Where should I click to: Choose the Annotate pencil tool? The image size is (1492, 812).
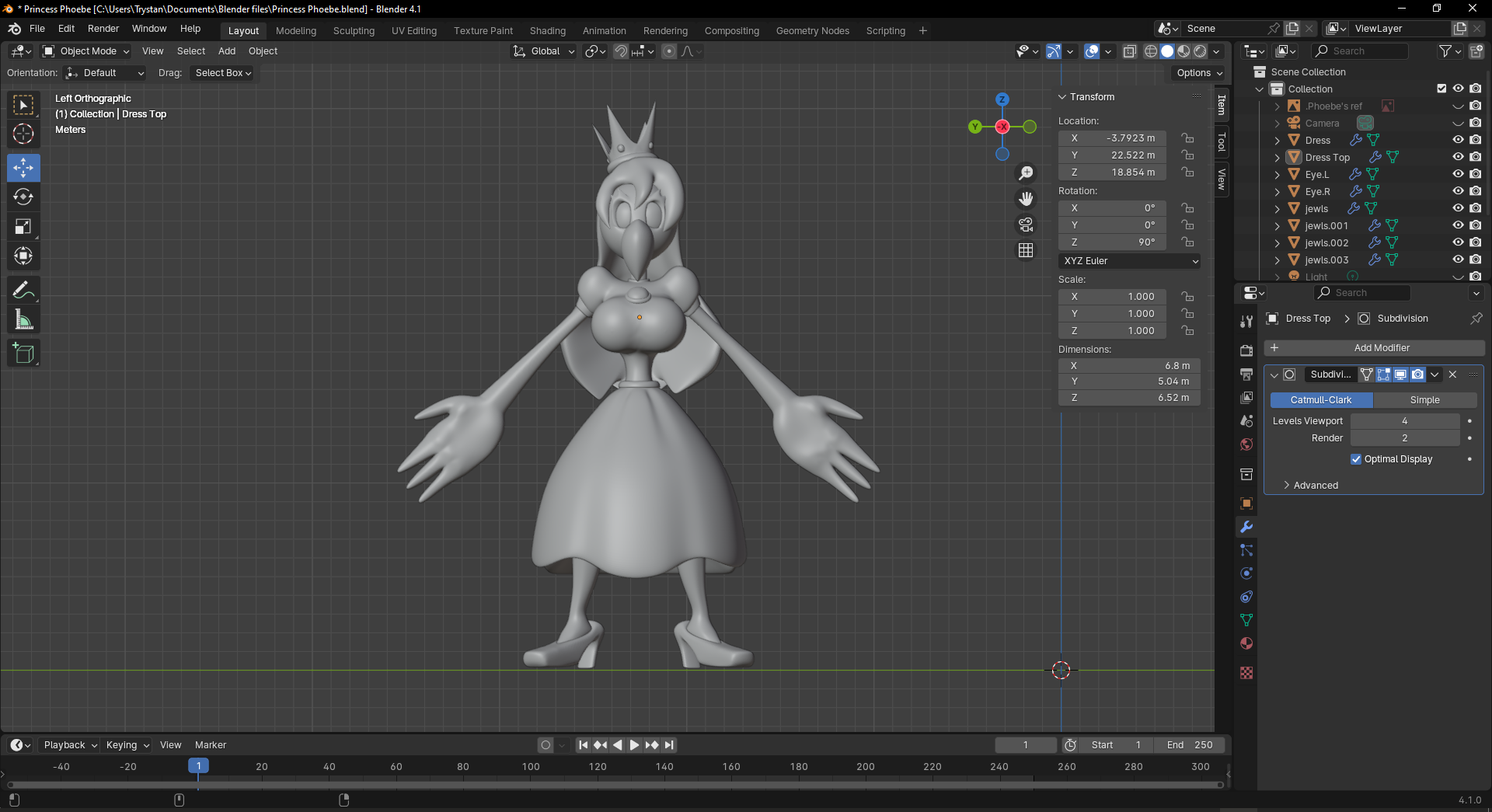pyautogui.click(x=23, y=291)
